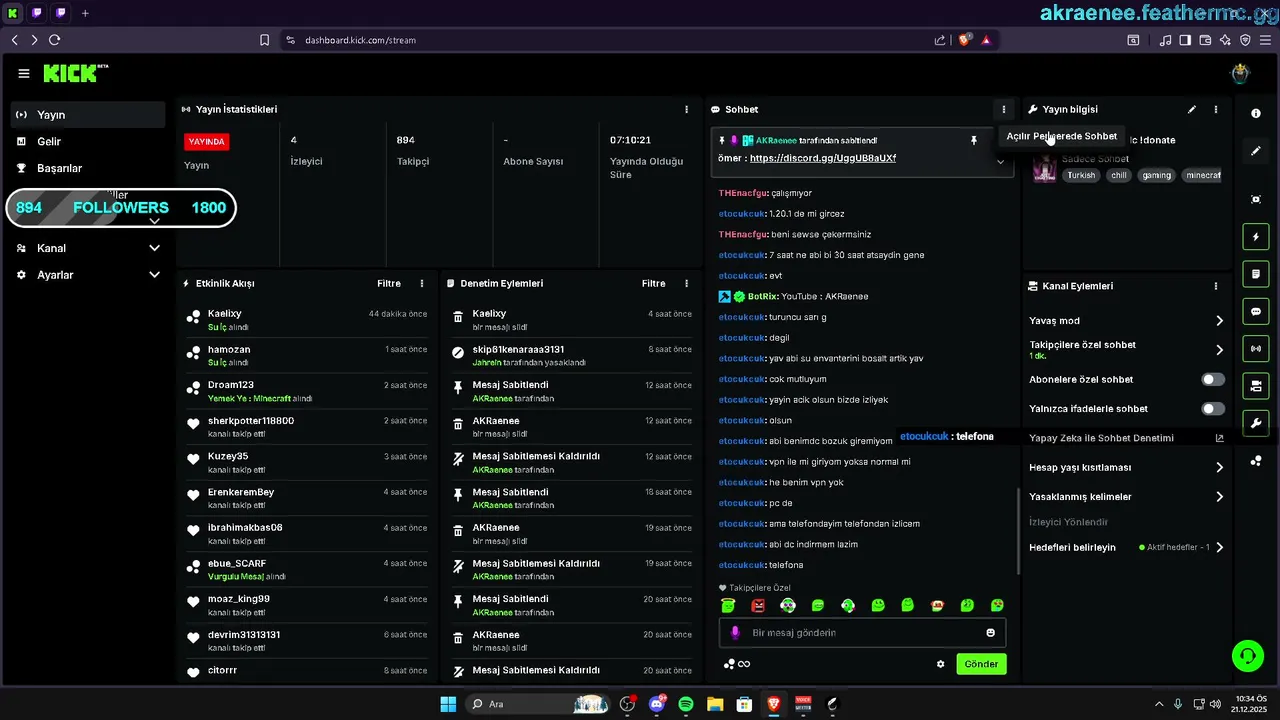Toggle Abonelere özel sohbet switch
This screenshot has height=720, width=1280.
click(x=1212, y=380)
